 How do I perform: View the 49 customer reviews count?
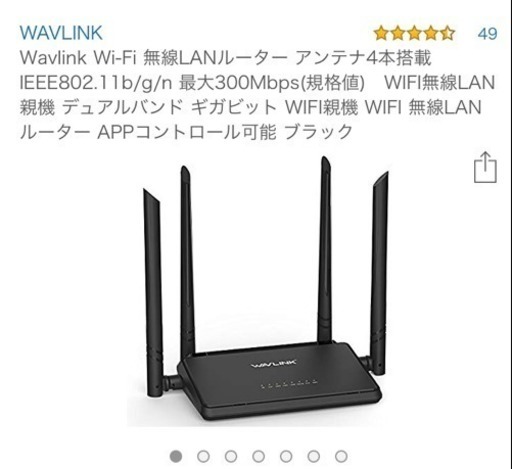coord(487,33)
